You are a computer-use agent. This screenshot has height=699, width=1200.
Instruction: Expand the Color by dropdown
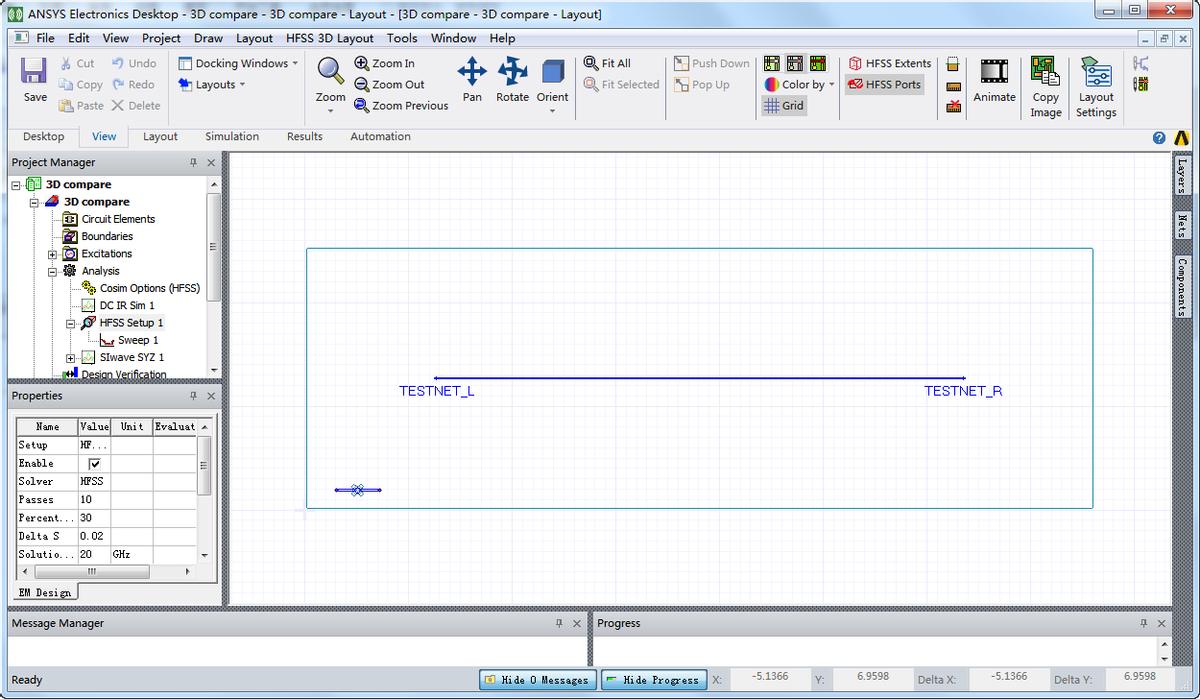click(x=800, y=85)
